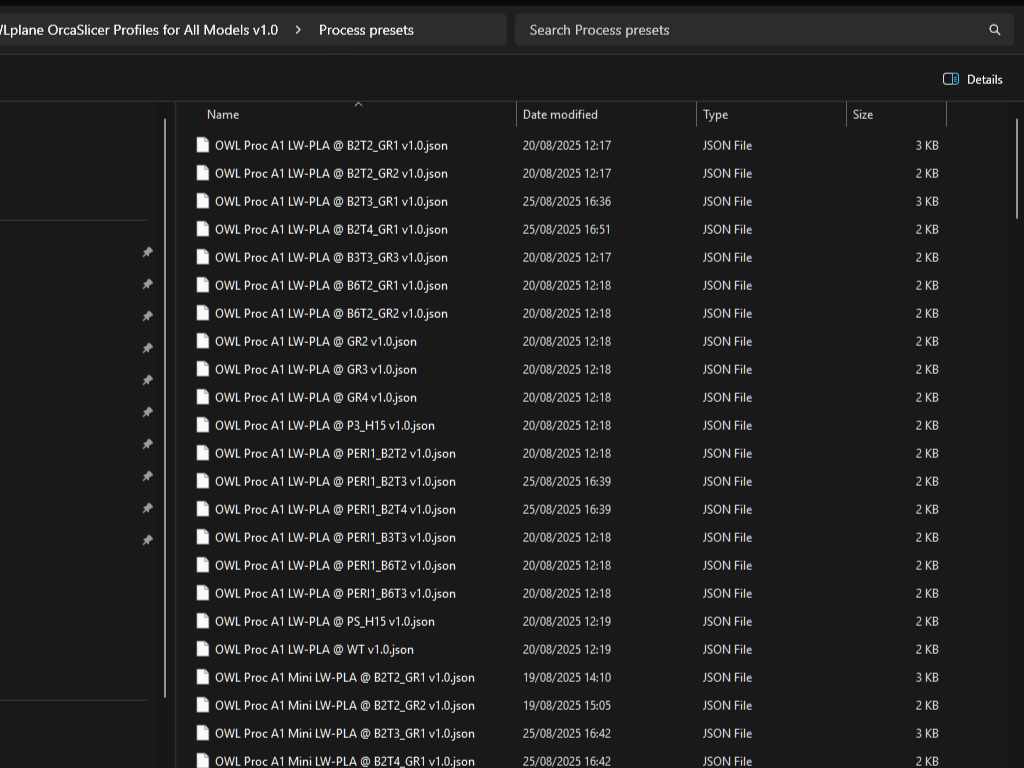Click the topmost pin icon in the sidebar
This screenshot has height=768, width=1024.
(147, 253)
